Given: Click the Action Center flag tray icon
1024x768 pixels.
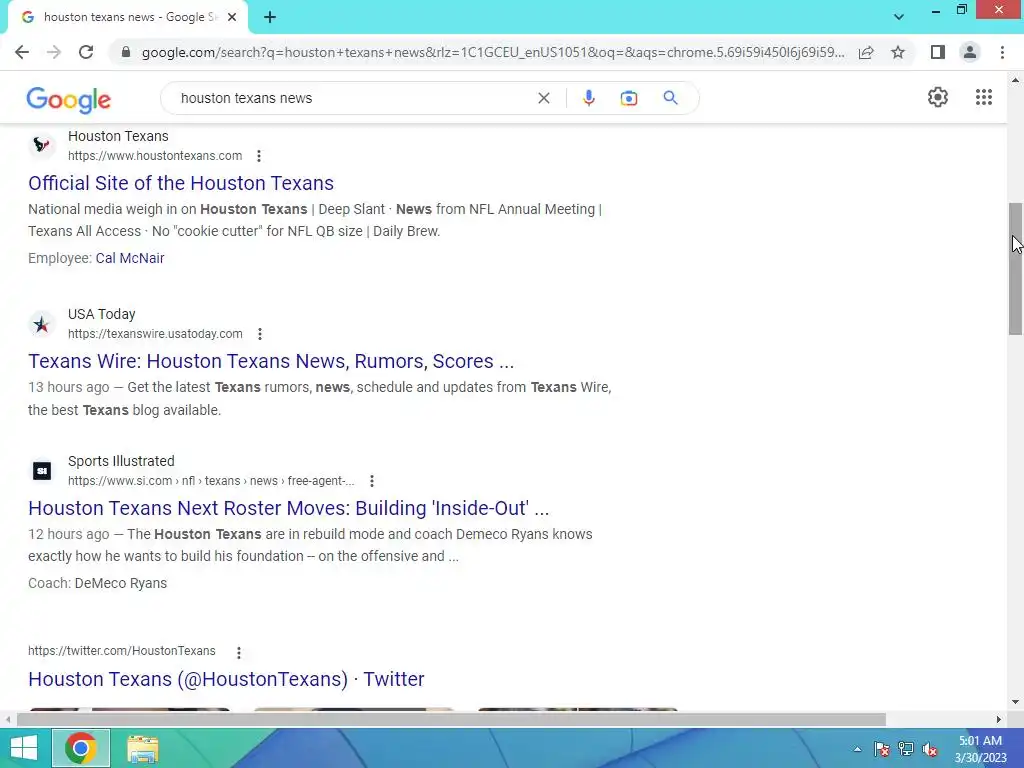Looking at the screenshot, I should click(x=882, y=749).
